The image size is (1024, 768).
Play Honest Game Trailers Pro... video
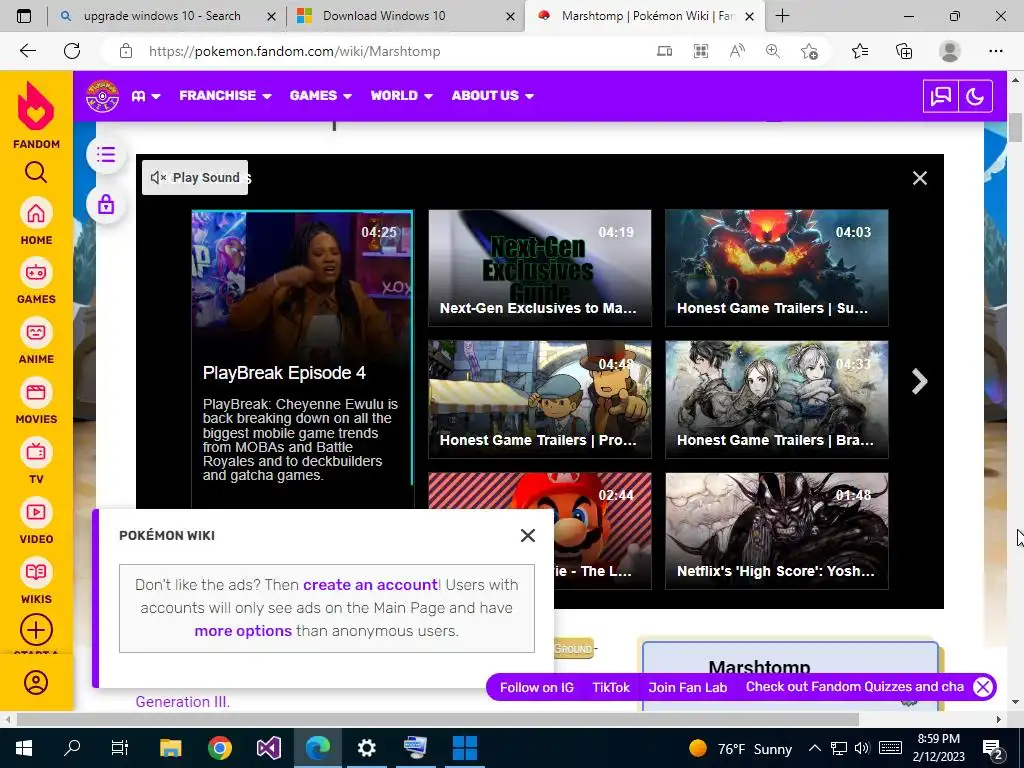tap(539, 399)
